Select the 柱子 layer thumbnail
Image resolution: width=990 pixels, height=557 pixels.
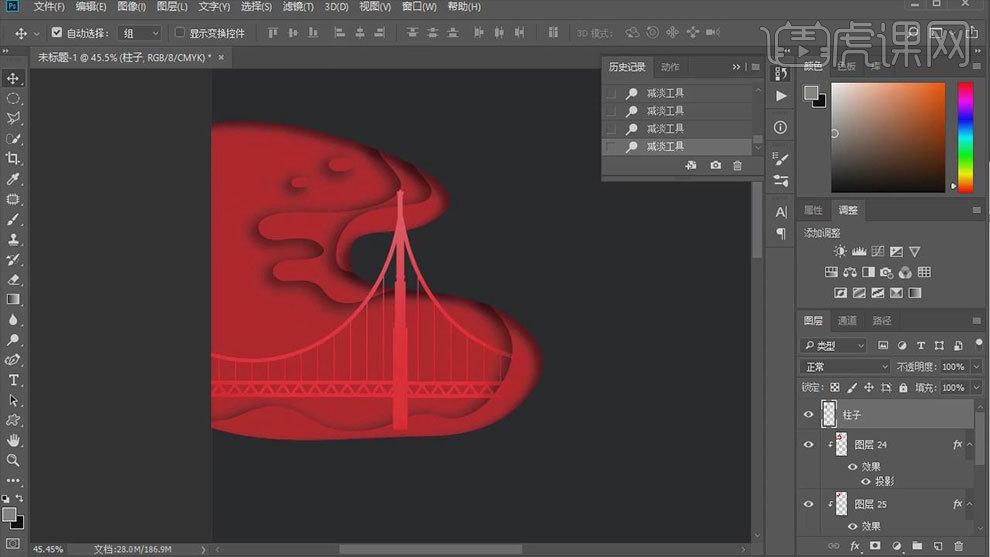[829, 414]
